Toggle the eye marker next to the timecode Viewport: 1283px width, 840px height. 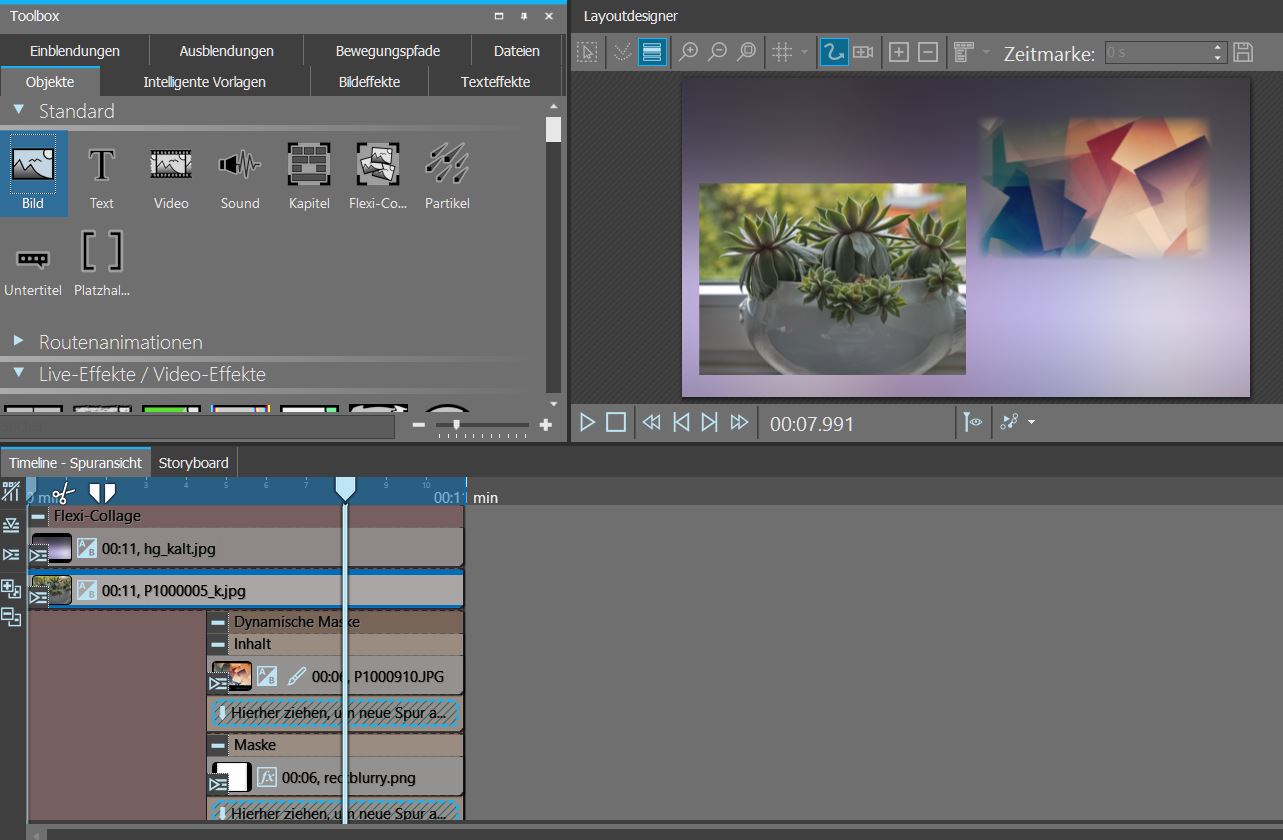tap(972, 423)
